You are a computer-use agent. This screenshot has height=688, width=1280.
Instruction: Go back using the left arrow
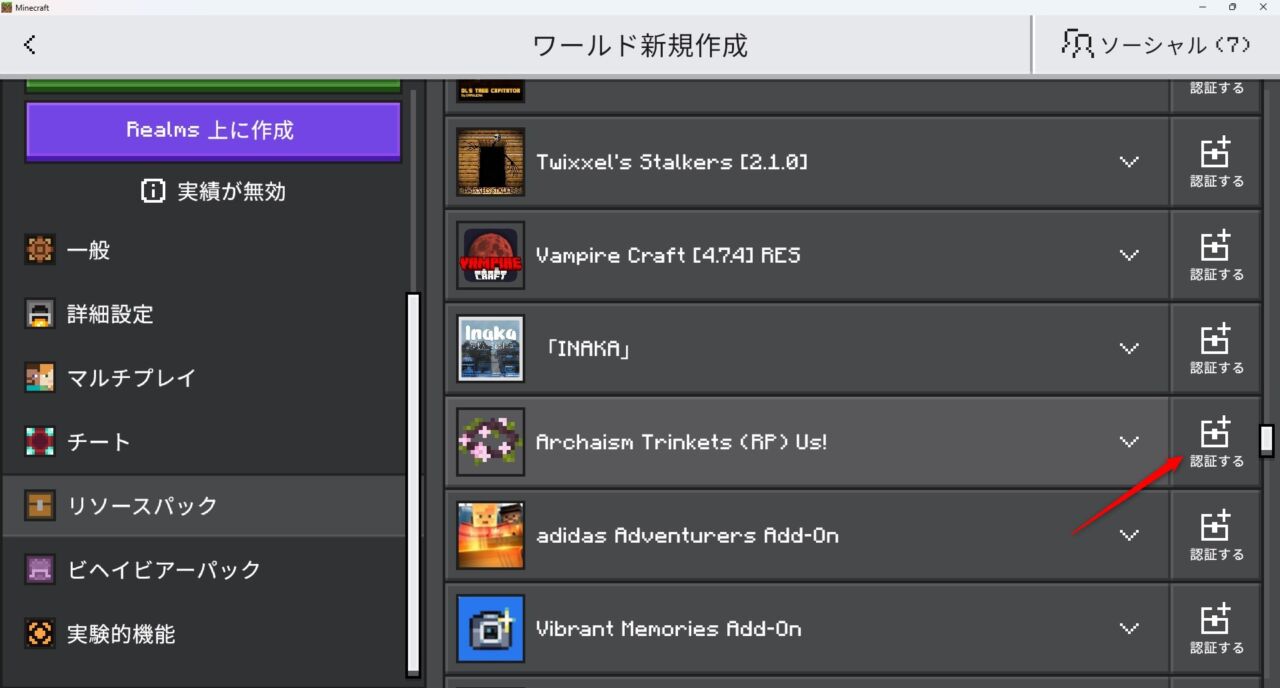click(x=30, y=44)
